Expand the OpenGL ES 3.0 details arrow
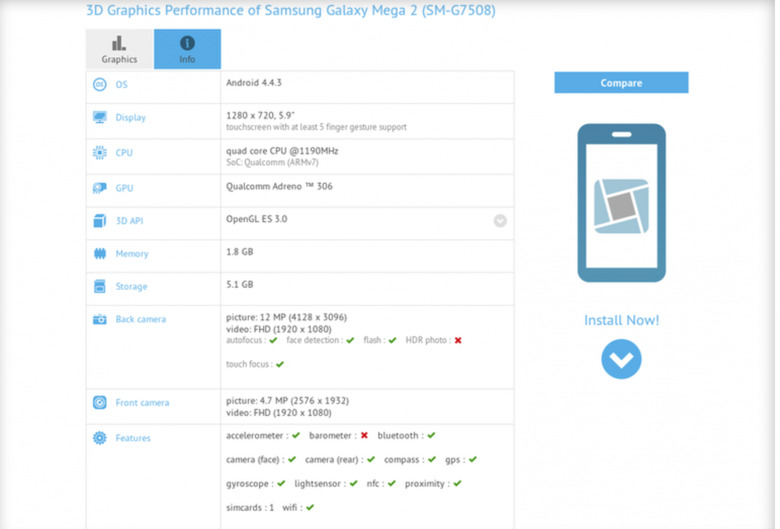 click(500, 220)
